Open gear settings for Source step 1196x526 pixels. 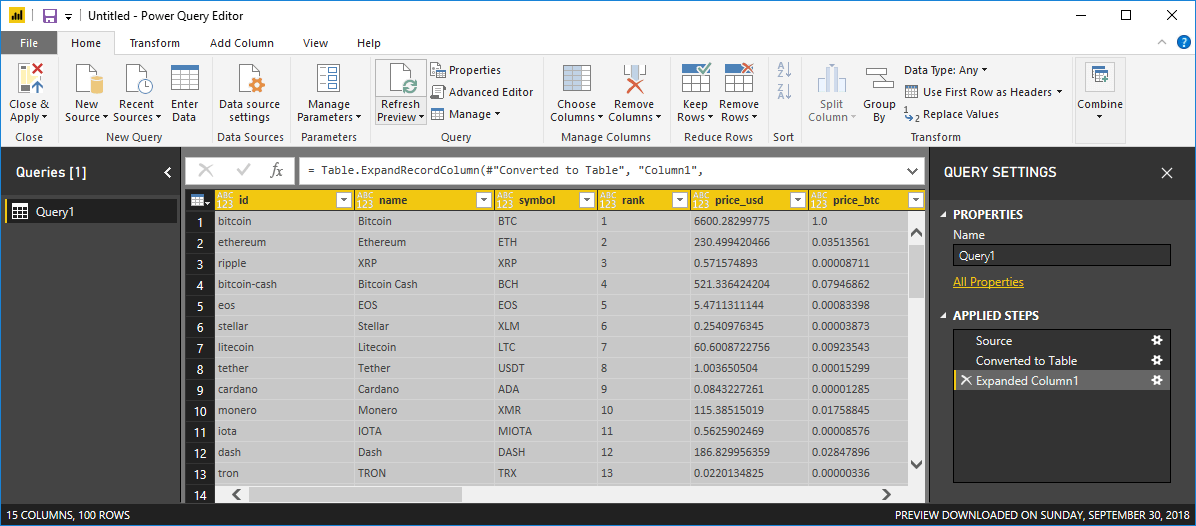1156,341
